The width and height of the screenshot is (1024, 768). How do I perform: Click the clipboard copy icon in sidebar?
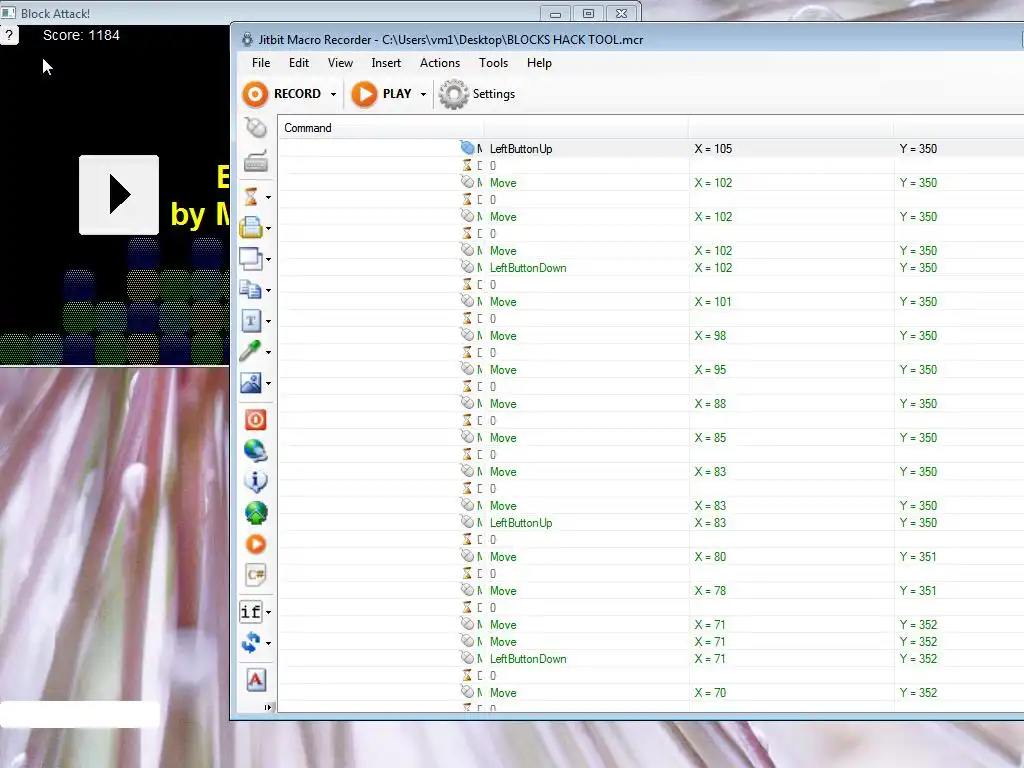(x=251, y=289)
